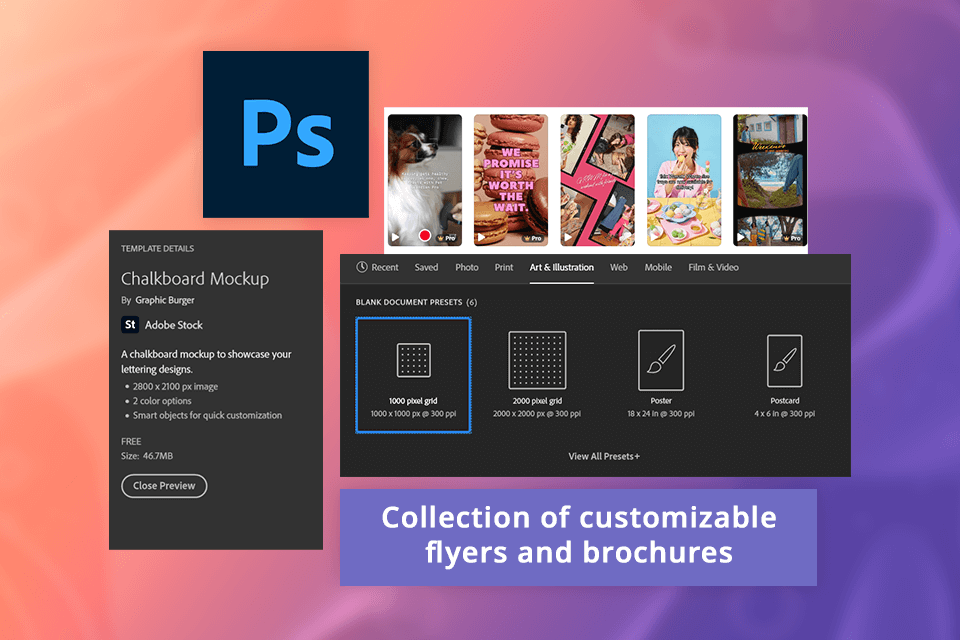Click the Adobe Stock label
This screenshot has height=640, width=960.
[173, 325]
